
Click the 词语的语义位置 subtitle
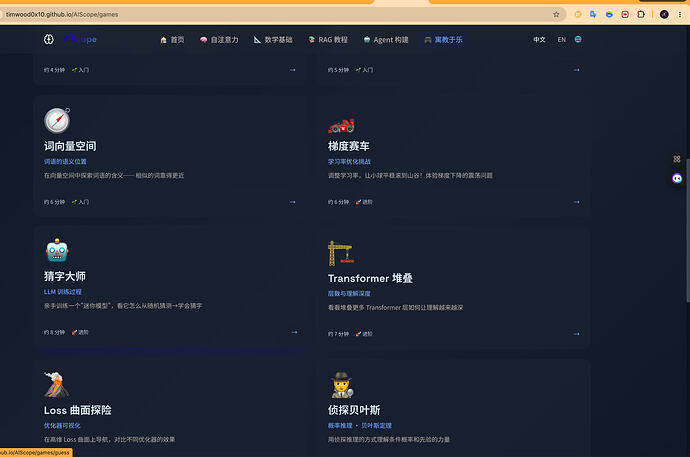coord(65,161)
